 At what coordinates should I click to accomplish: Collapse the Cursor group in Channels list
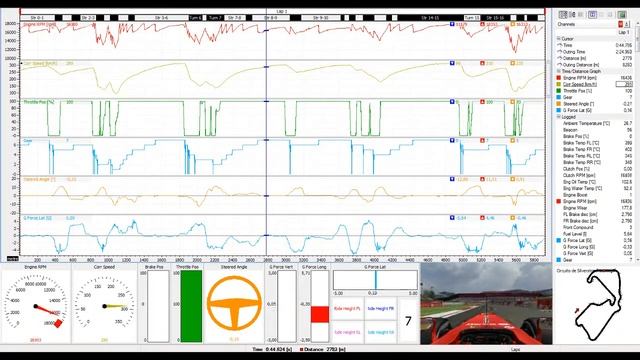point(558,39)
